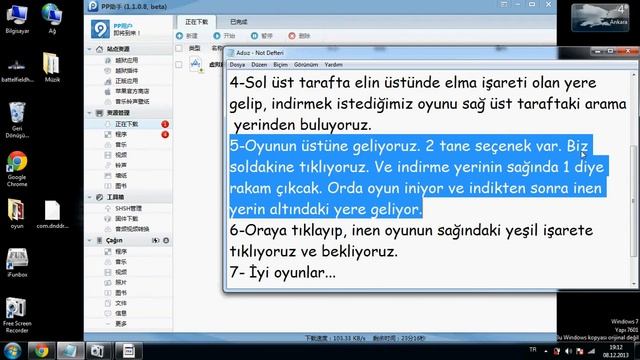Screen dimensions: 640x360
Task: Open 程序 under the Çağın device
Action: [x=121, y=251]
